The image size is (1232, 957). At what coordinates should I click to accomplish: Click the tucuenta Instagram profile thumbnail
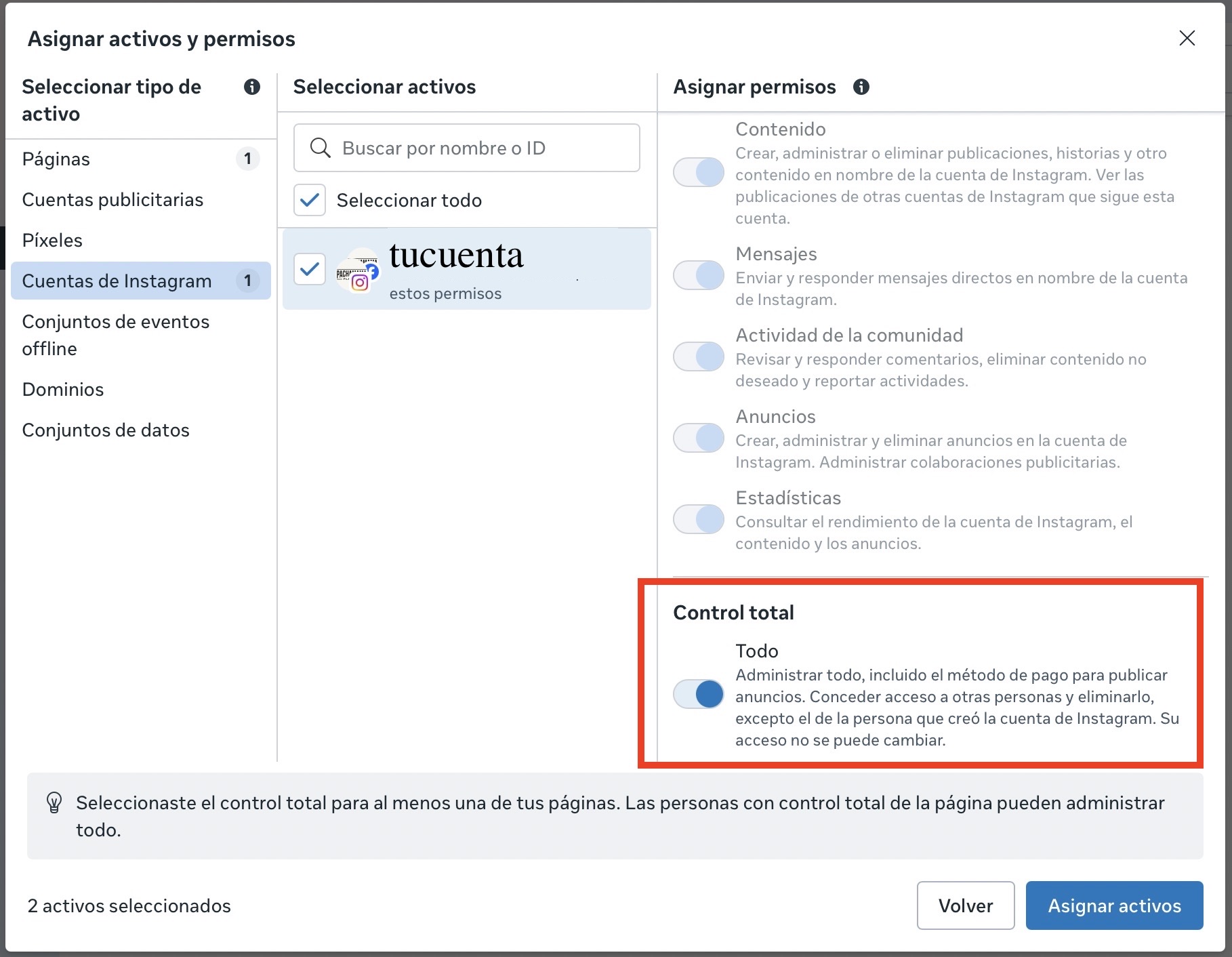click(358, 270)
